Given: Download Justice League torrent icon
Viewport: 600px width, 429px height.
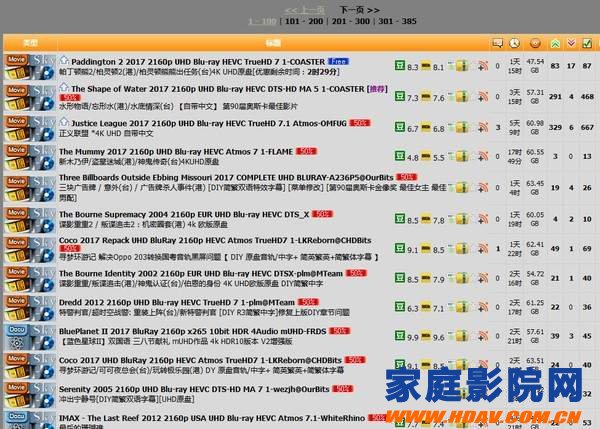Looking at the screenshot, I should coord(462,127).
